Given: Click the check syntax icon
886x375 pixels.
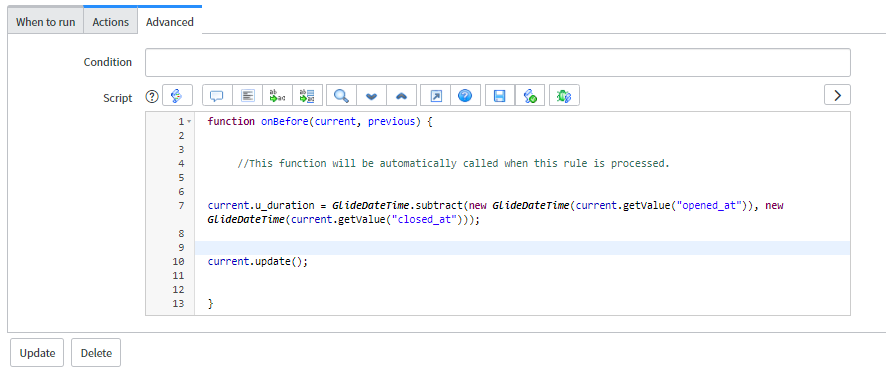Looking at the screenshot, I should [x=530, y=95].
